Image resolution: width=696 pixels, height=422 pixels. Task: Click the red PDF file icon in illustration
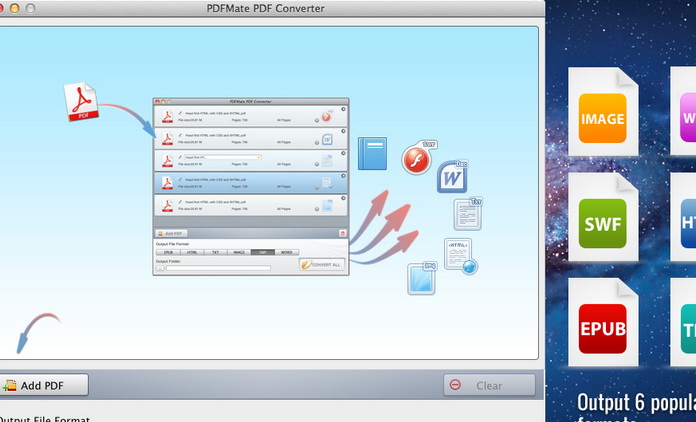coord(81,102)
